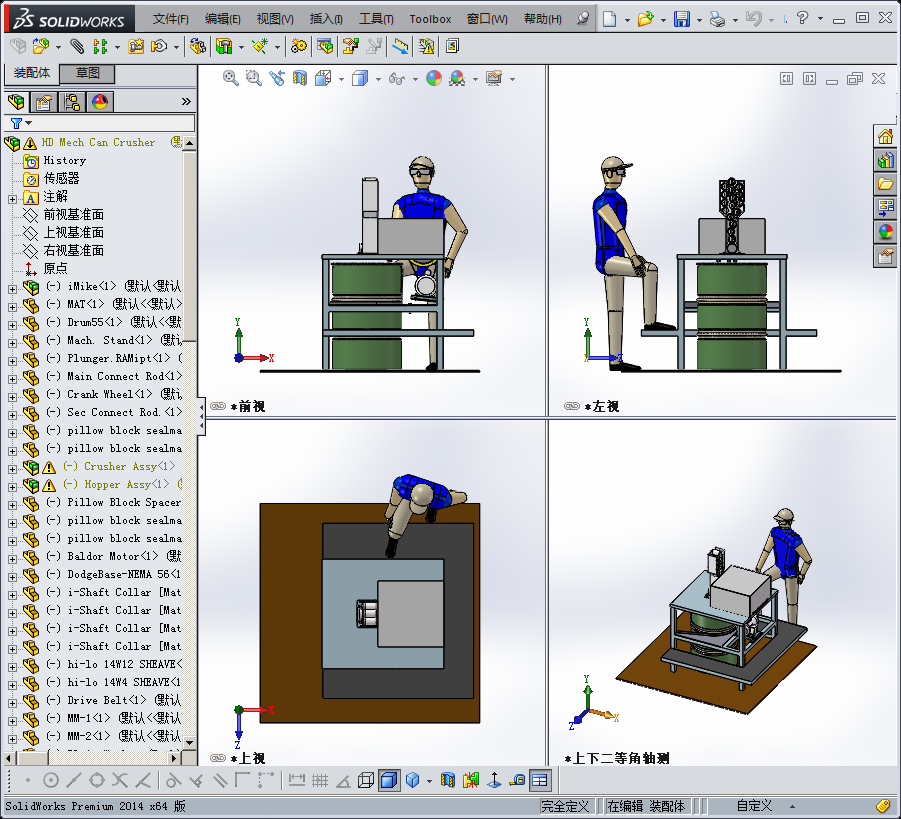This screenshot has height=819, width=901.
Task: Open the 文件(F) menu
Action: click(171, 19)
